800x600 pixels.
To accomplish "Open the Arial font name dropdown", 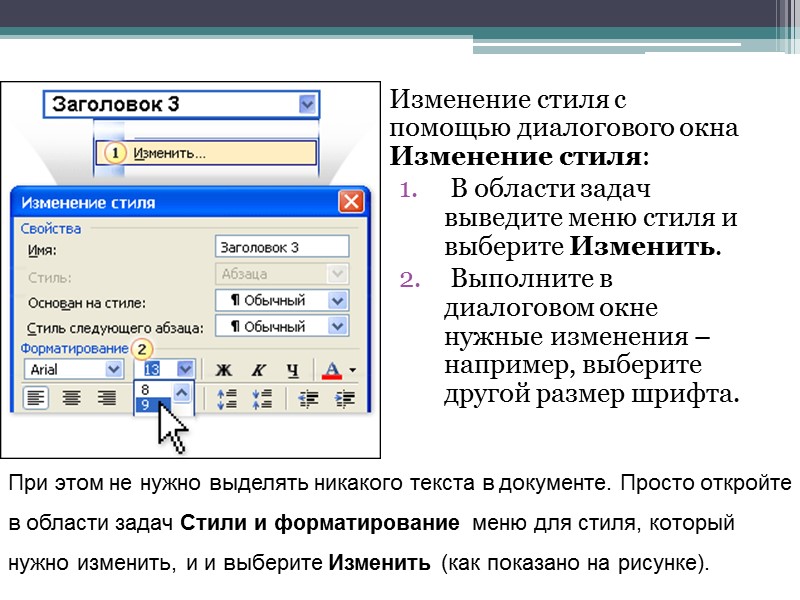I will coord(113,369).
